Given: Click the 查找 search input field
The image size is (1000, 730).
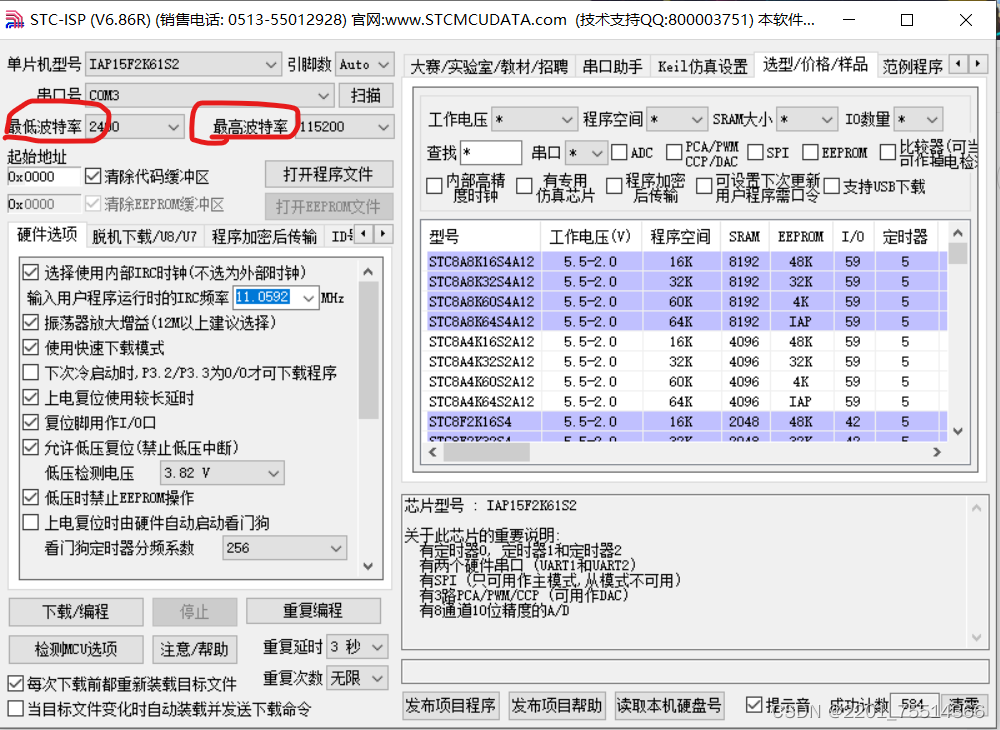Looking at the screenshot, I should point(491,152).
